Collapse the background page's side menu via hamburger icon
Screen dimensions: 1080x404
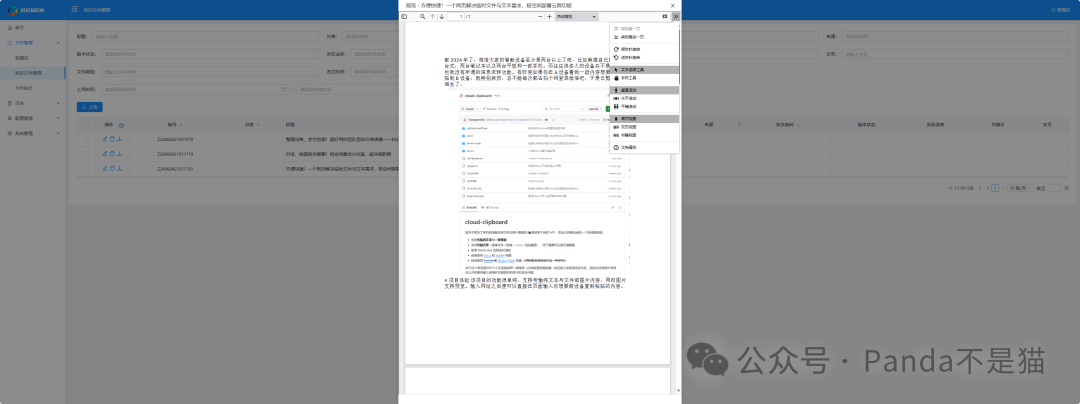[x=74, y=10]
